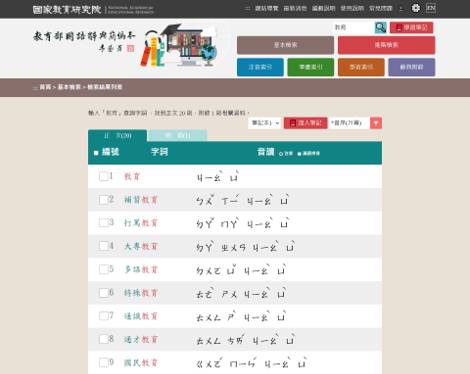Screen dimensions: 470x374
Task: Check the box for row 5 多語教育
Action: [104, 269]
